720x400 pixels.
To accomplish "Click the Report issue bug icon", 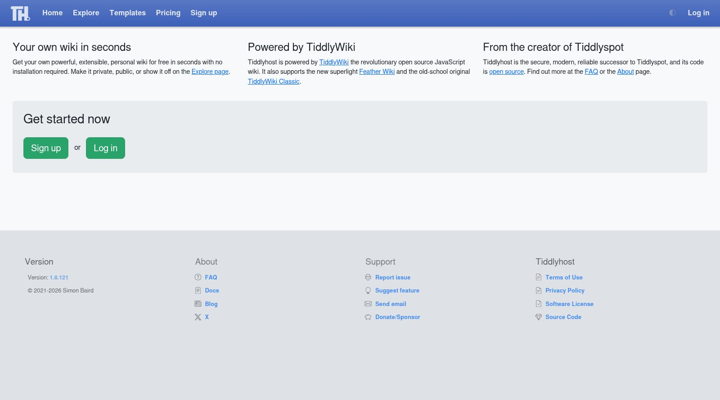I will [x=368, y=277].
